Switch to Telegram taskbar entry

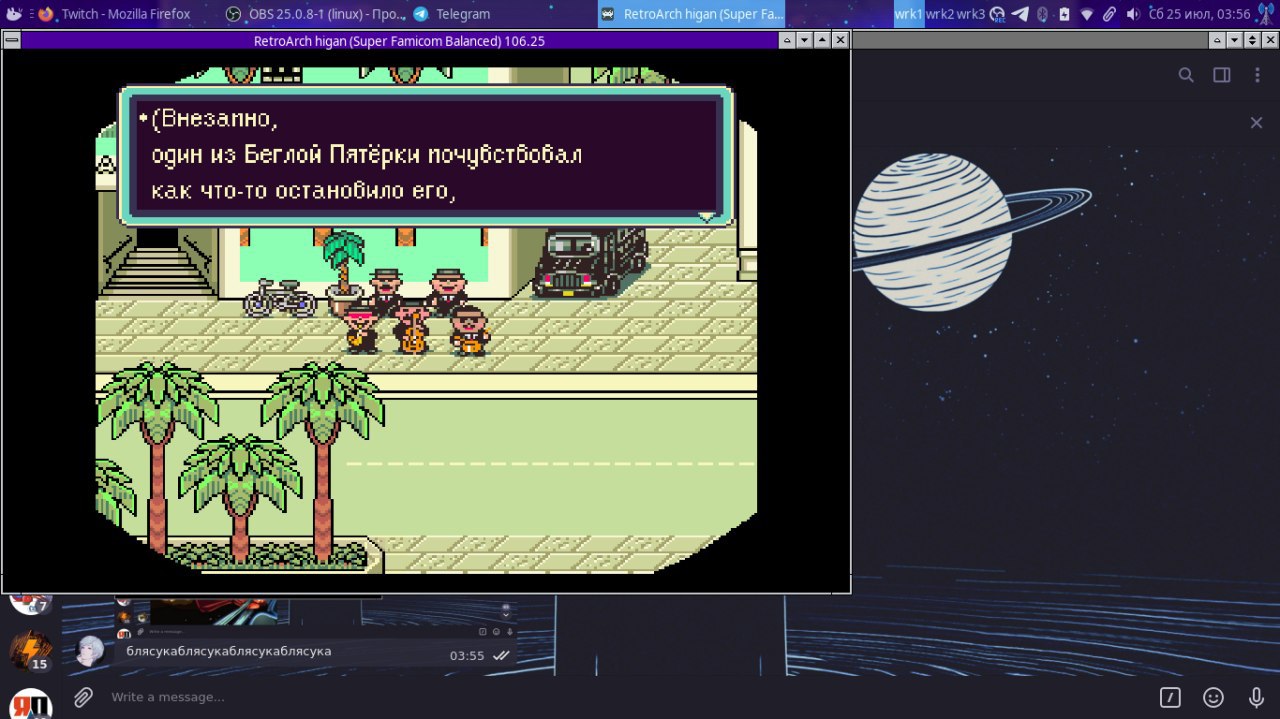(452, 14)
